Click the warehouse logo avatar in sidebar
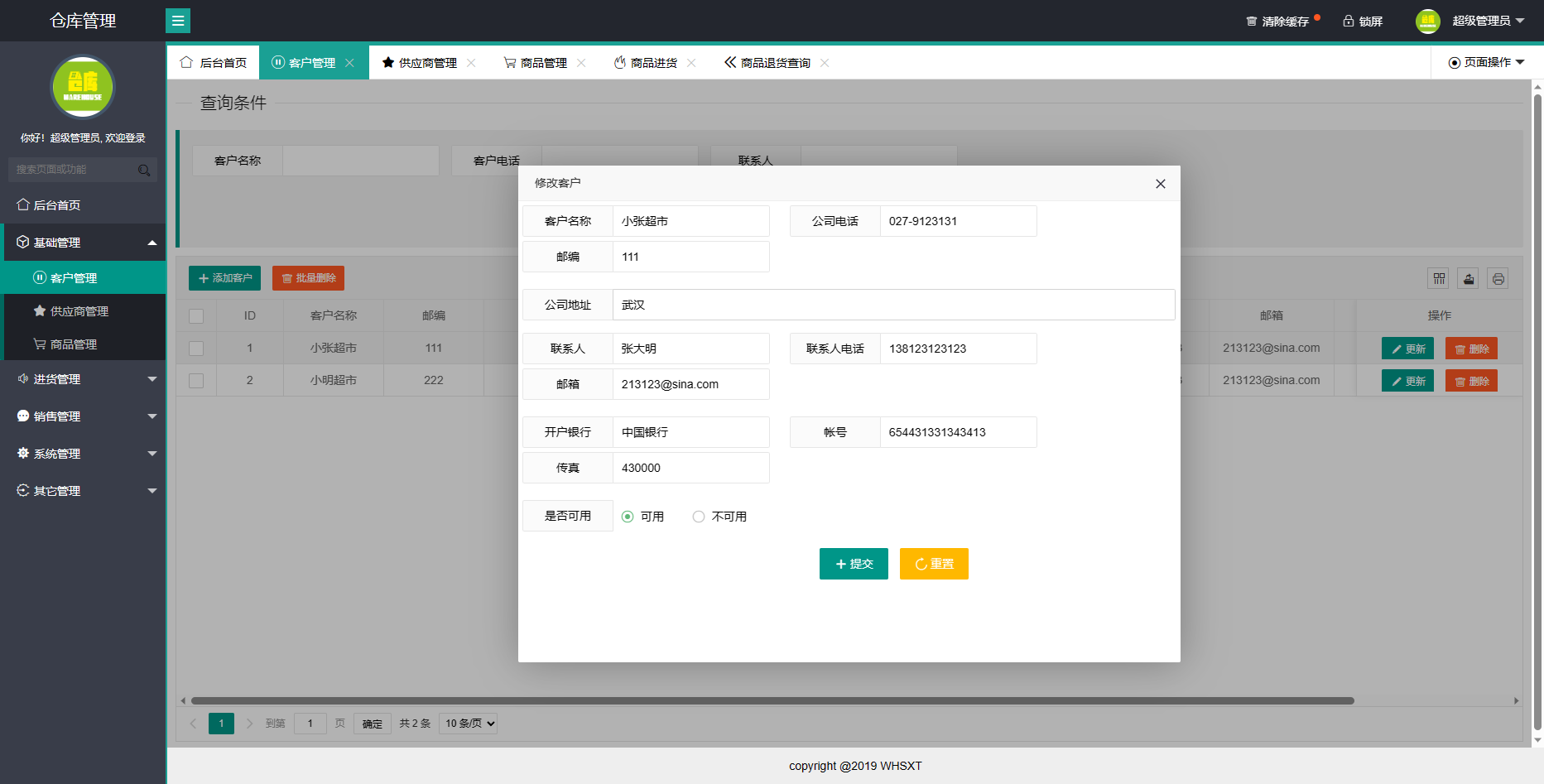The width and height of the screenshot is (1544, 784). [x=83, y=87]
